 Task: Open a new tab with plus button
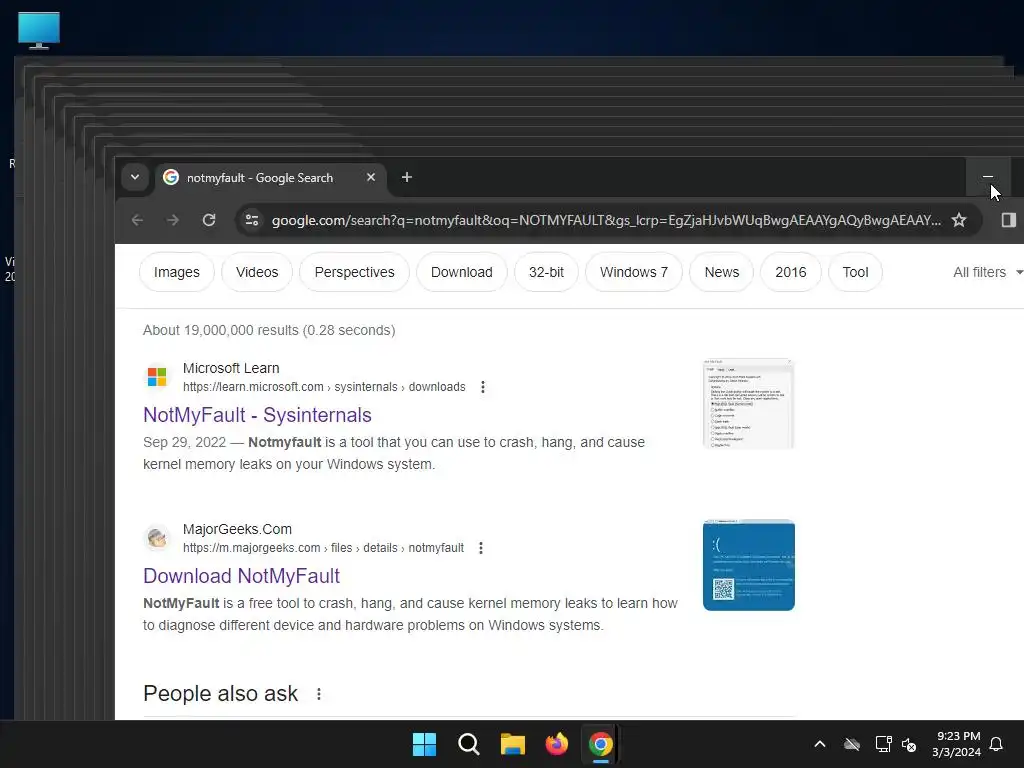click(407, 177)
